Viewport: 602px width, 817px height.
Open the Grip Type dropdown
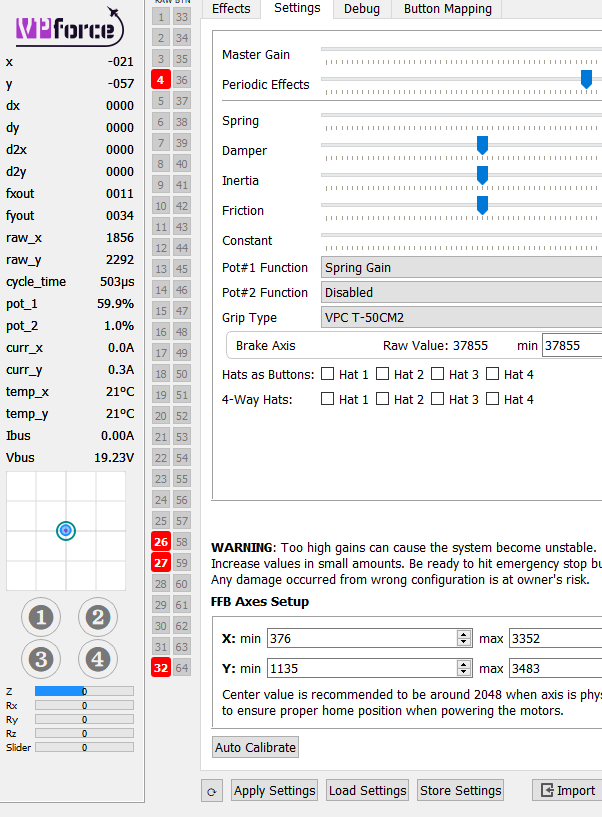(x=461, y=317)
